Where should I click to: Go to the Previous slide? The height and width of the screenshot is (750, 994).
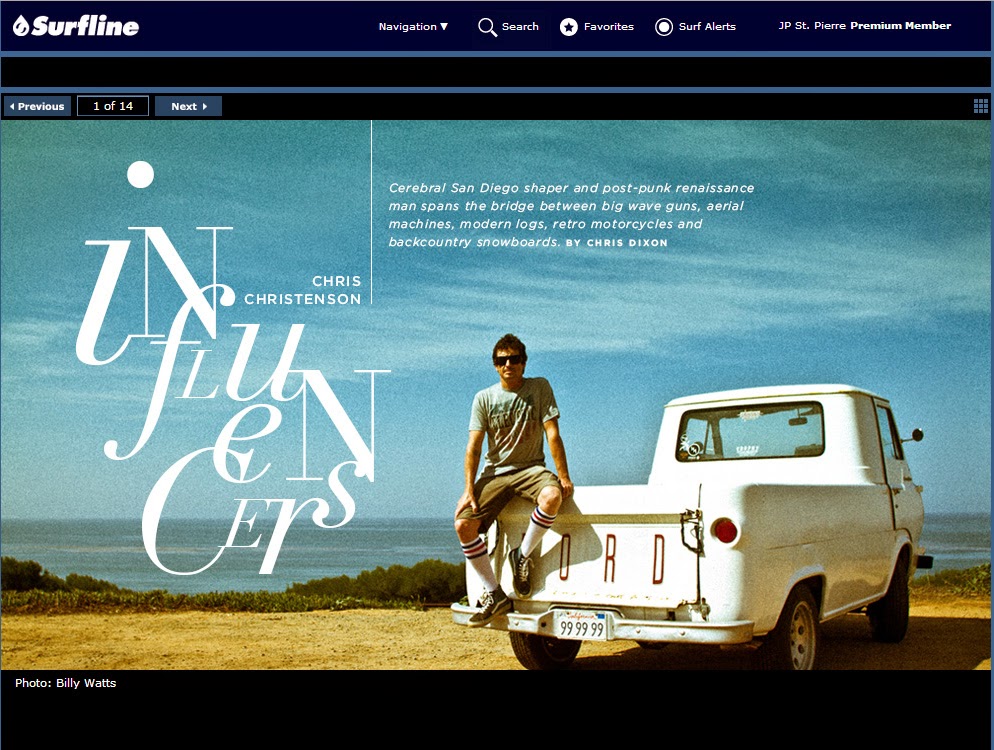coord(37,106)
